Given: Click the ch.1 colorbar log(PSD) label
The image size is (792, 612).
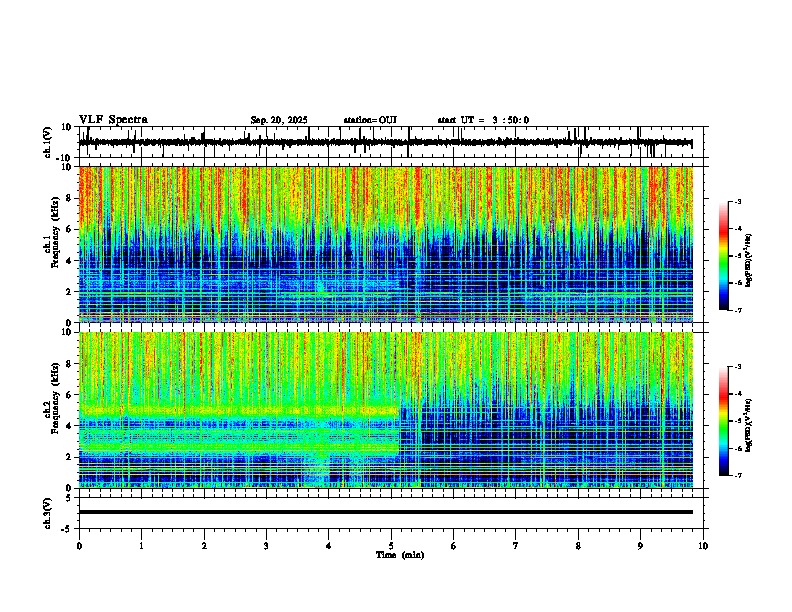Looking at the screenshot, I should [x=749, y=261].
